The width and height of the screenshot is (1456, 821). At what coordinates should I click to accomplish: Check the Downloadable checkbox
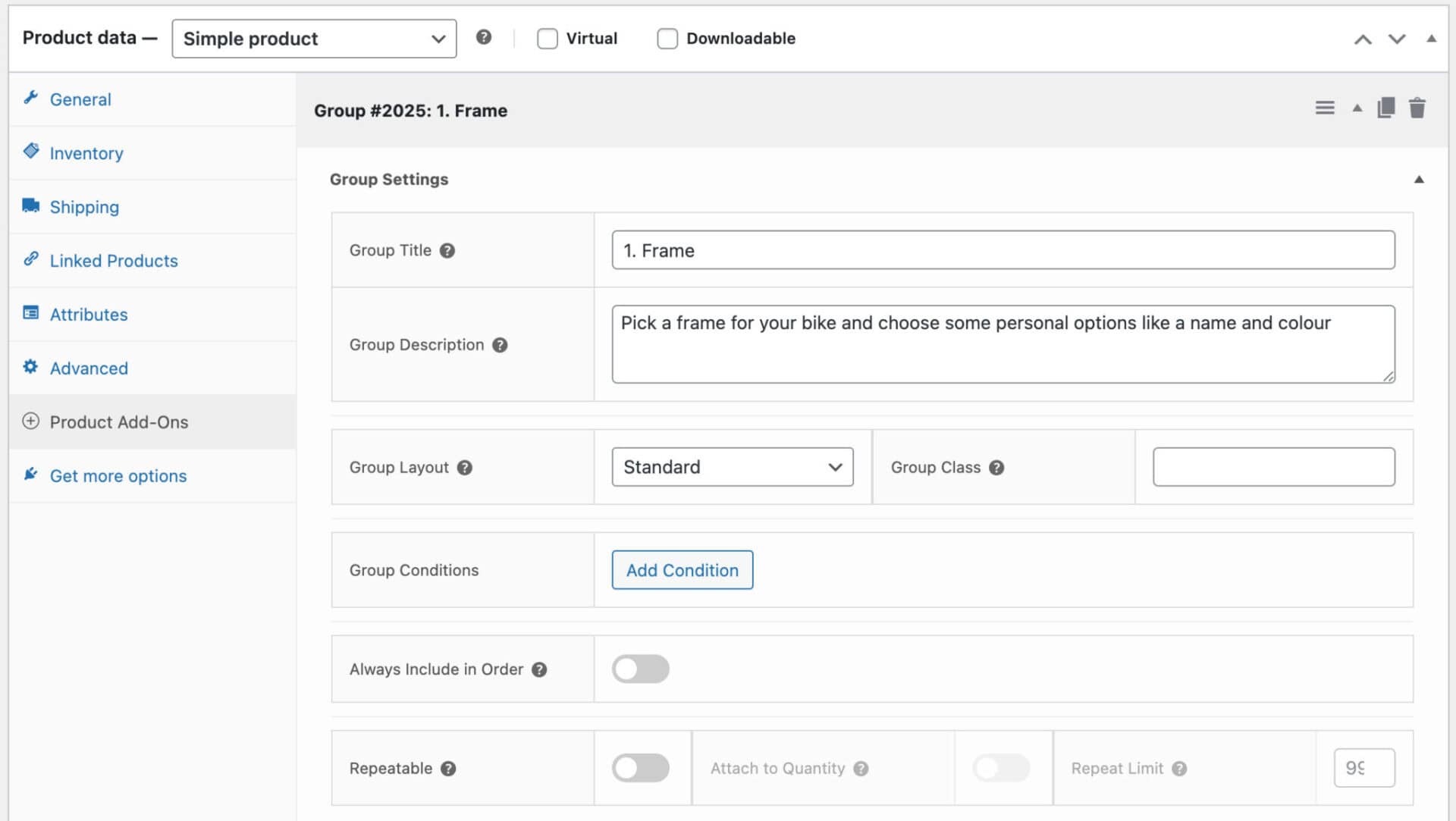667,39
